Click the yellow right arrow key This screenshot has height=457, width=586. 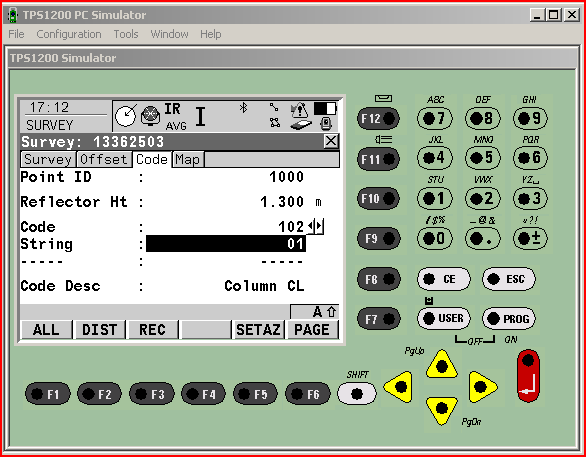point(482,387)
